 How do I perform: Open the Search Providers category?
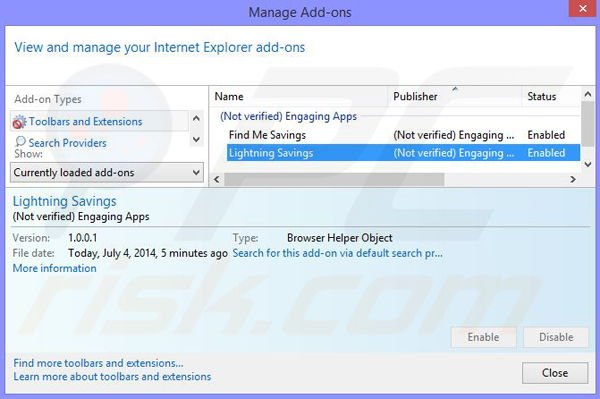[x=67, y=143]
